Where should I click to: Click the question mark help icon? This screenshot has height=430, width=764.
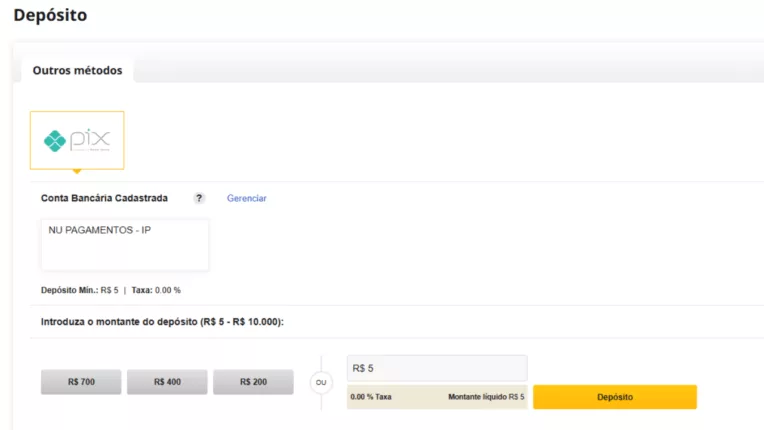pyautogui.click(x=199, y=198)
